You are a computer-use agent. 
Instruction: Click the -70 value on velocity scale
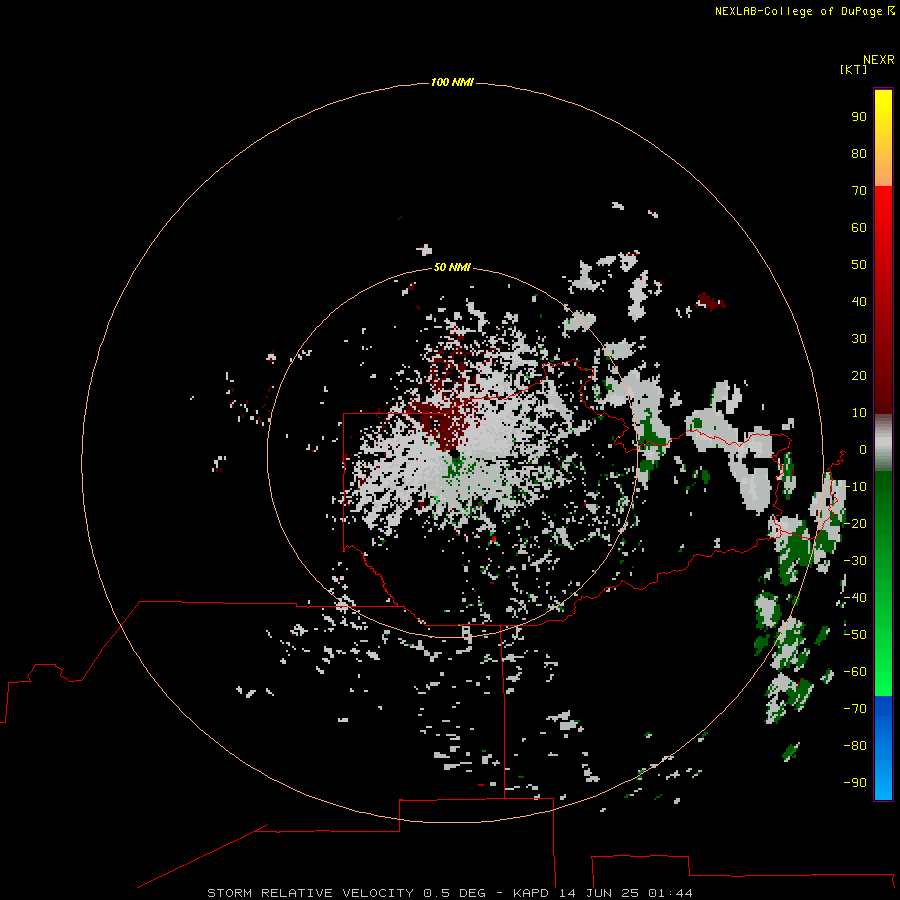855,709
